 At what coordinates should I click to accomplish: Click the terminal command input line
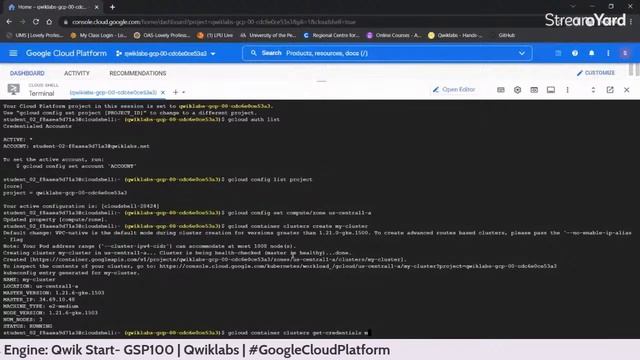pos(320,333)
